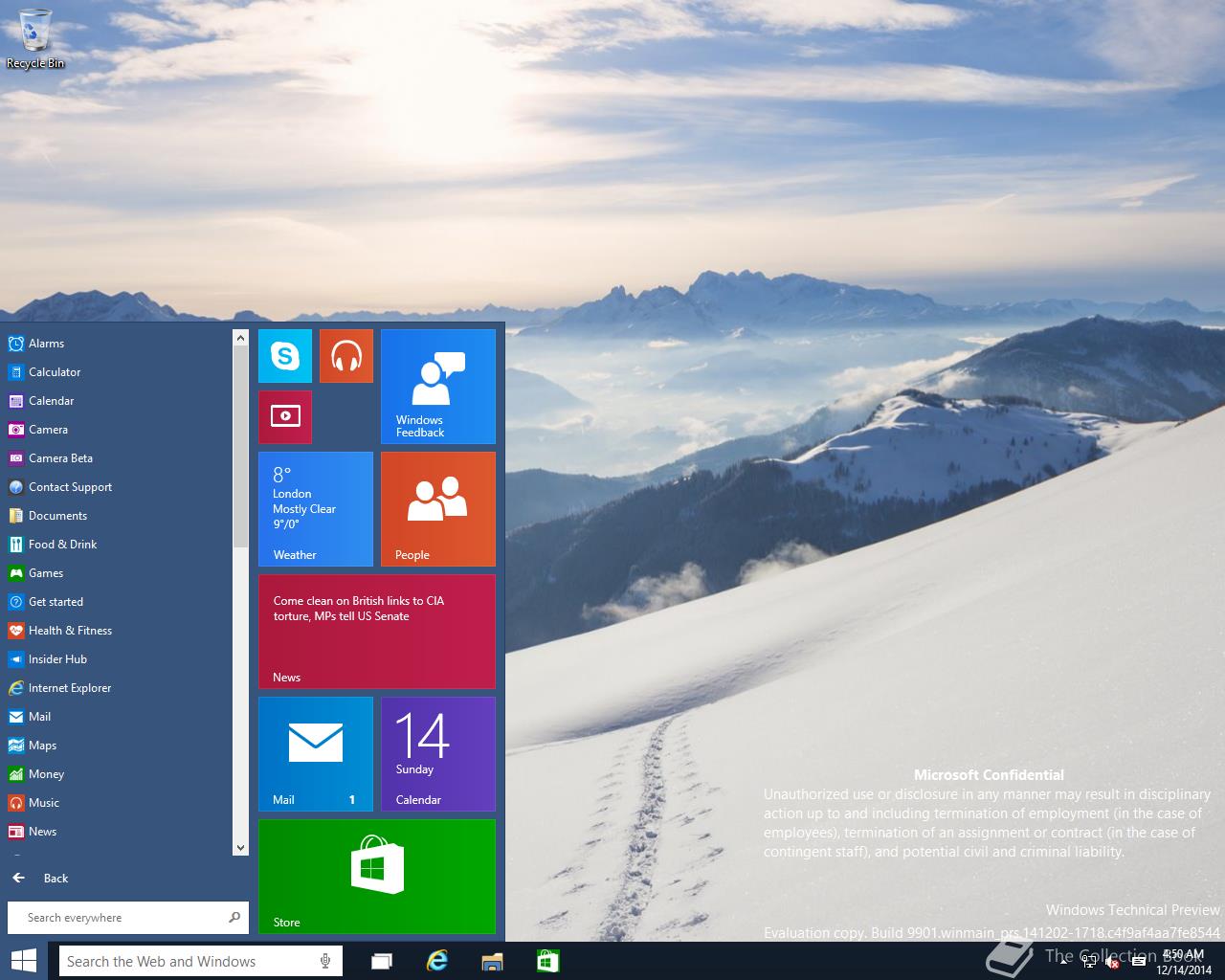Click the apps list scroll down arrow
The height and width of the screenshot is (980, 1225).
[240, 848]
